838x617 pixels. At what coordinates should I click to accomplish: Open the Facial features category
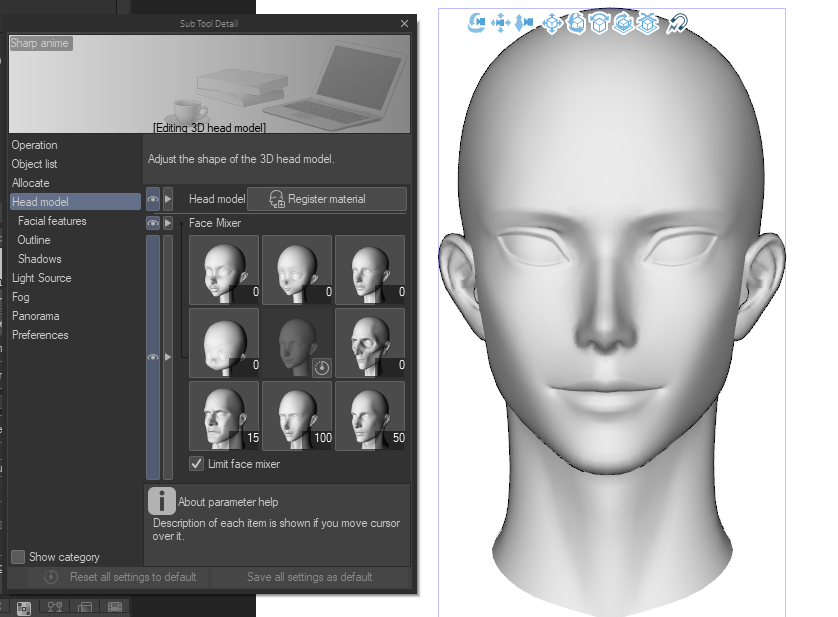tap(75, 221)
